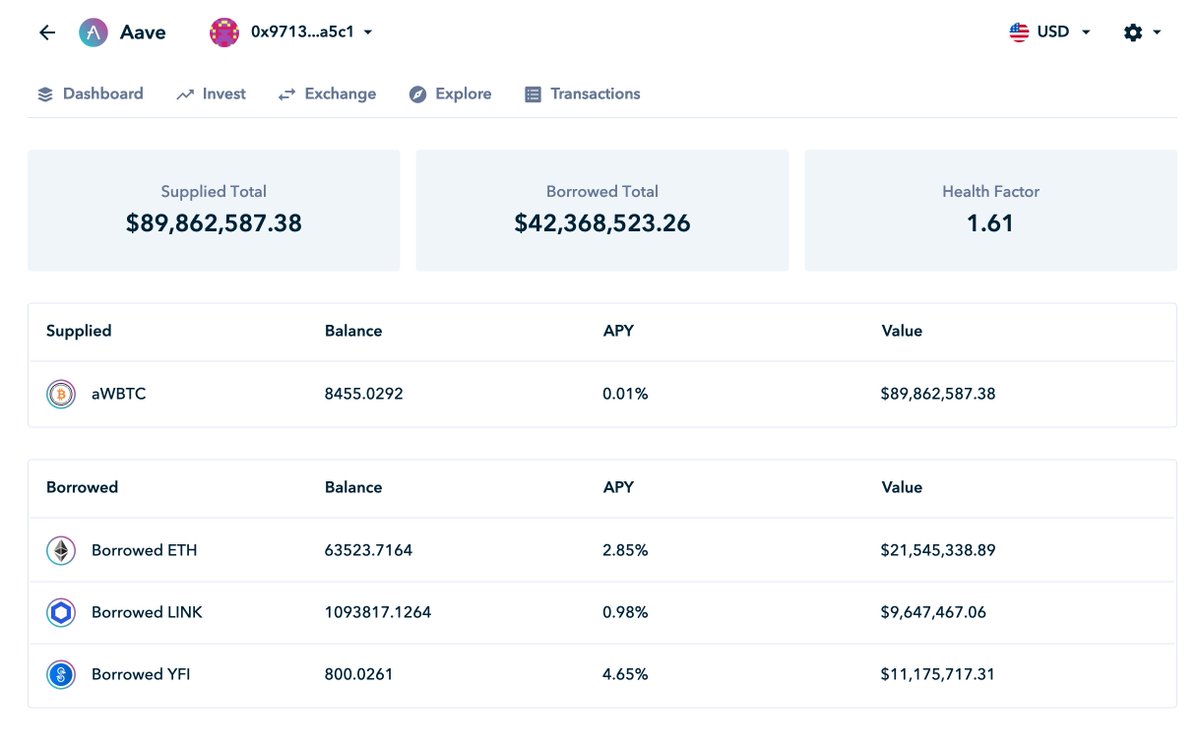Select the YFI balance 800.0261
Screen dimensions: 1200x750
tap(359, 674)
